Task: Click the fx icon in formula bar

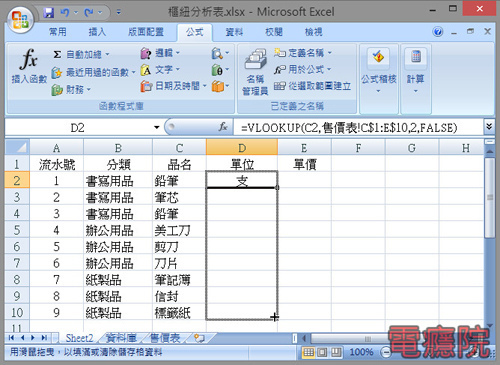Action: click(x=223, y=127)
